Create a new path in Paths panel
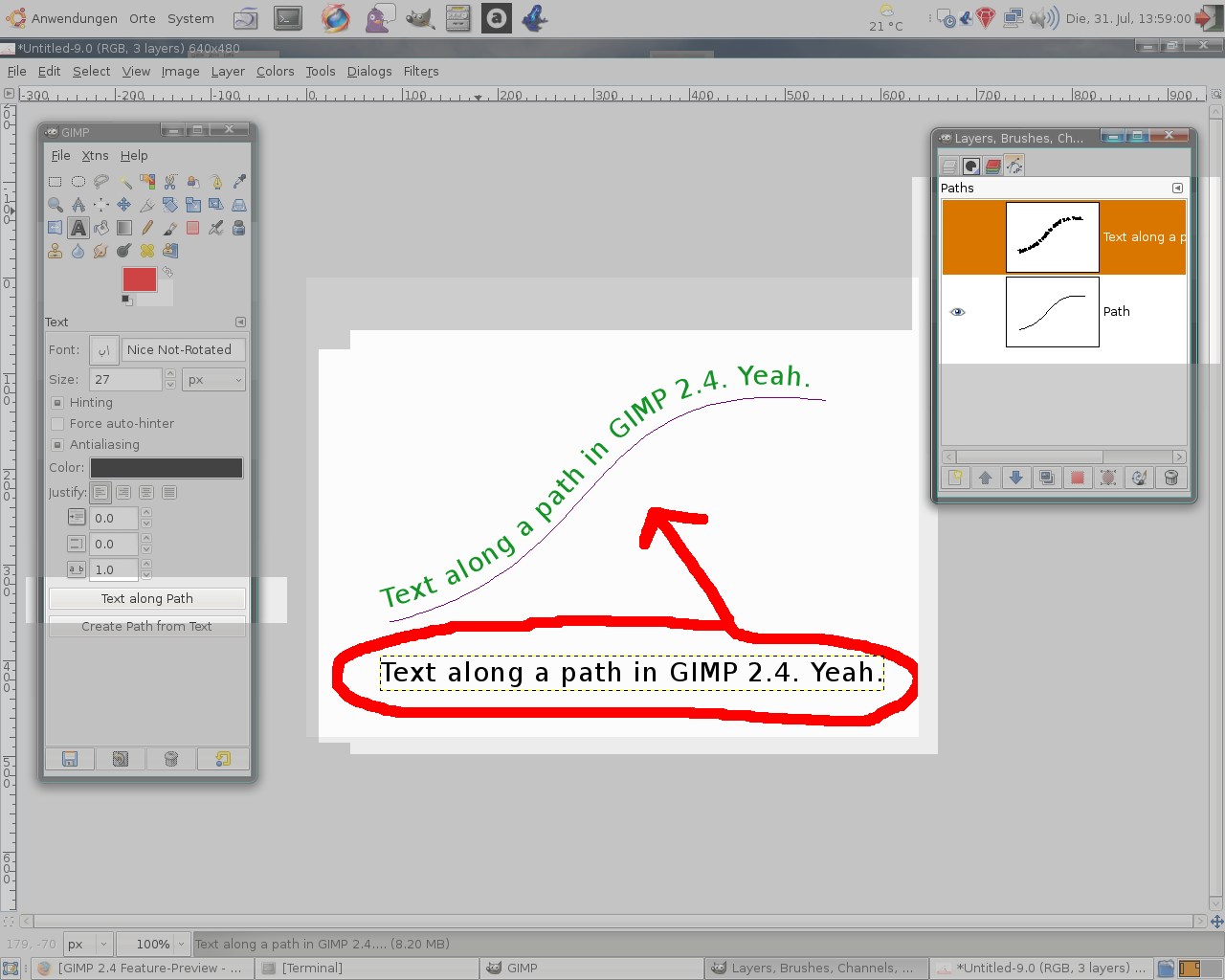Image resolution: width=1225 pixels, height=980 pixels. (955, 478)
